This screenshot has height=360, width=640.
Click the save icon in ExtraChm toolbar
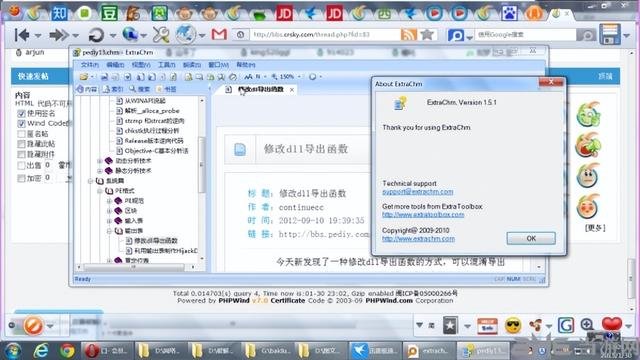tap(104, 77)
